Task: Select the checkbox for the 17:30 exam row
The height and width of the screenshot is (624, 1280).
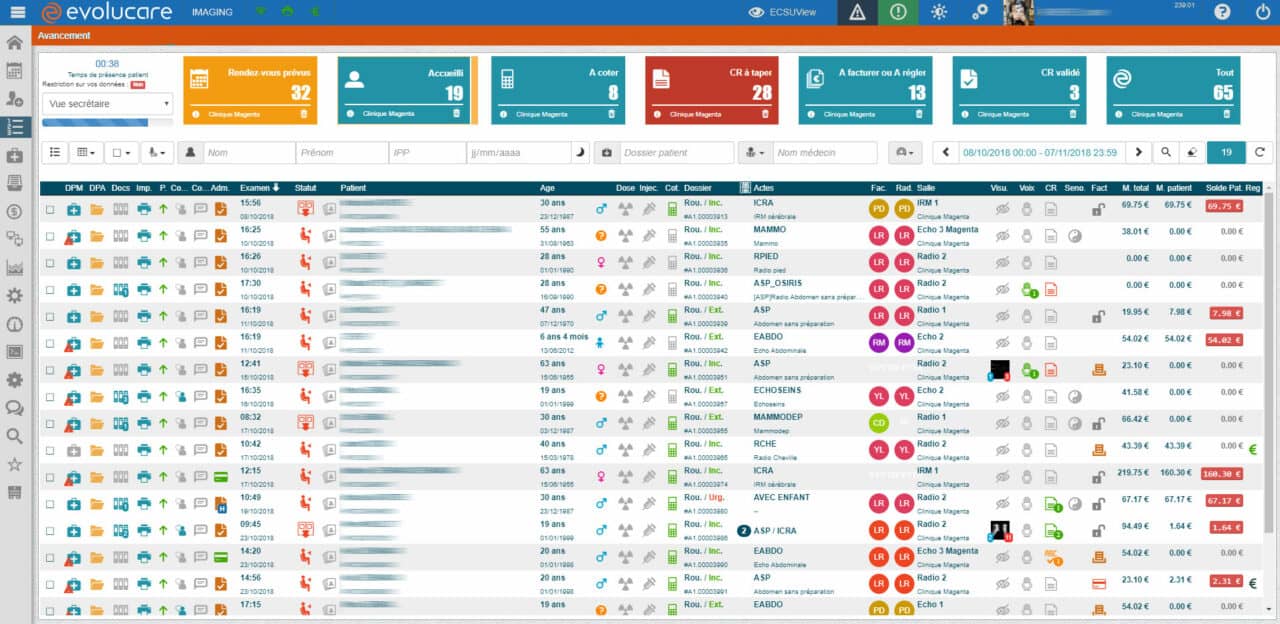Action: (x=50, y=290)
